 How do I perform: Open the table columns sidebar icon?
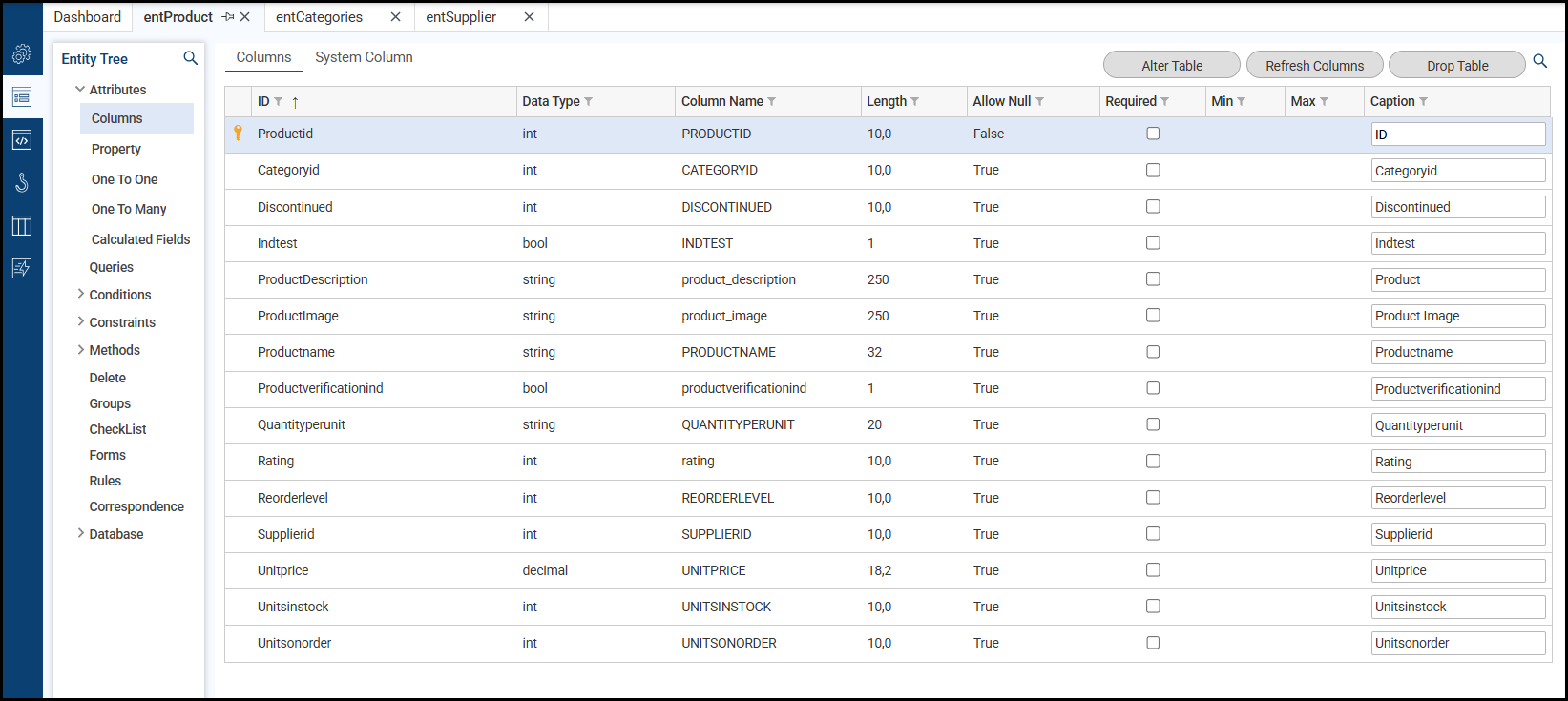(x=22, y=226)
